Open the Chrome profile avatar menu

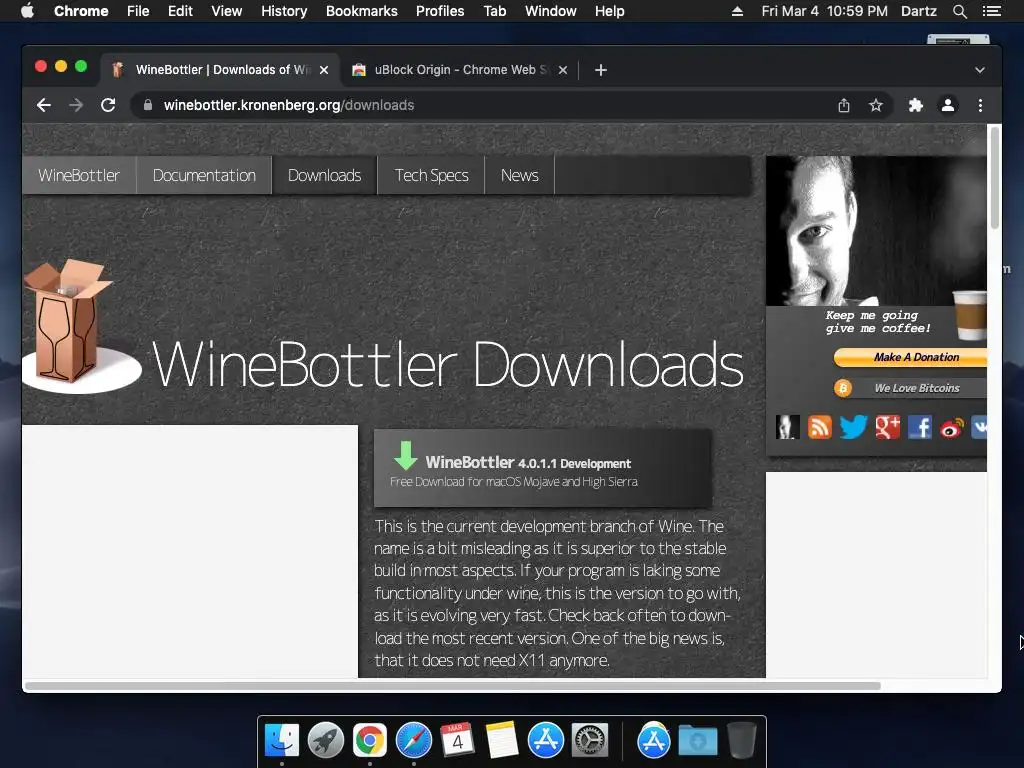coord(948,105)
